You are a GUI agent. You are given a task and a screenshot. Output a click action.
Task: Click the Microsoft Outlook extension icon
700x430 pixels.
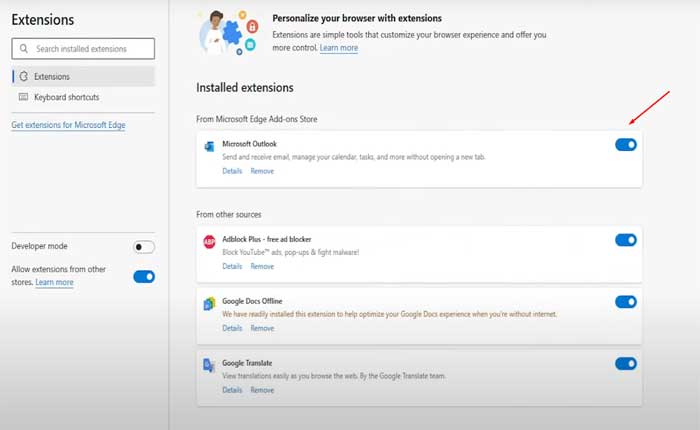pos(210,146)
